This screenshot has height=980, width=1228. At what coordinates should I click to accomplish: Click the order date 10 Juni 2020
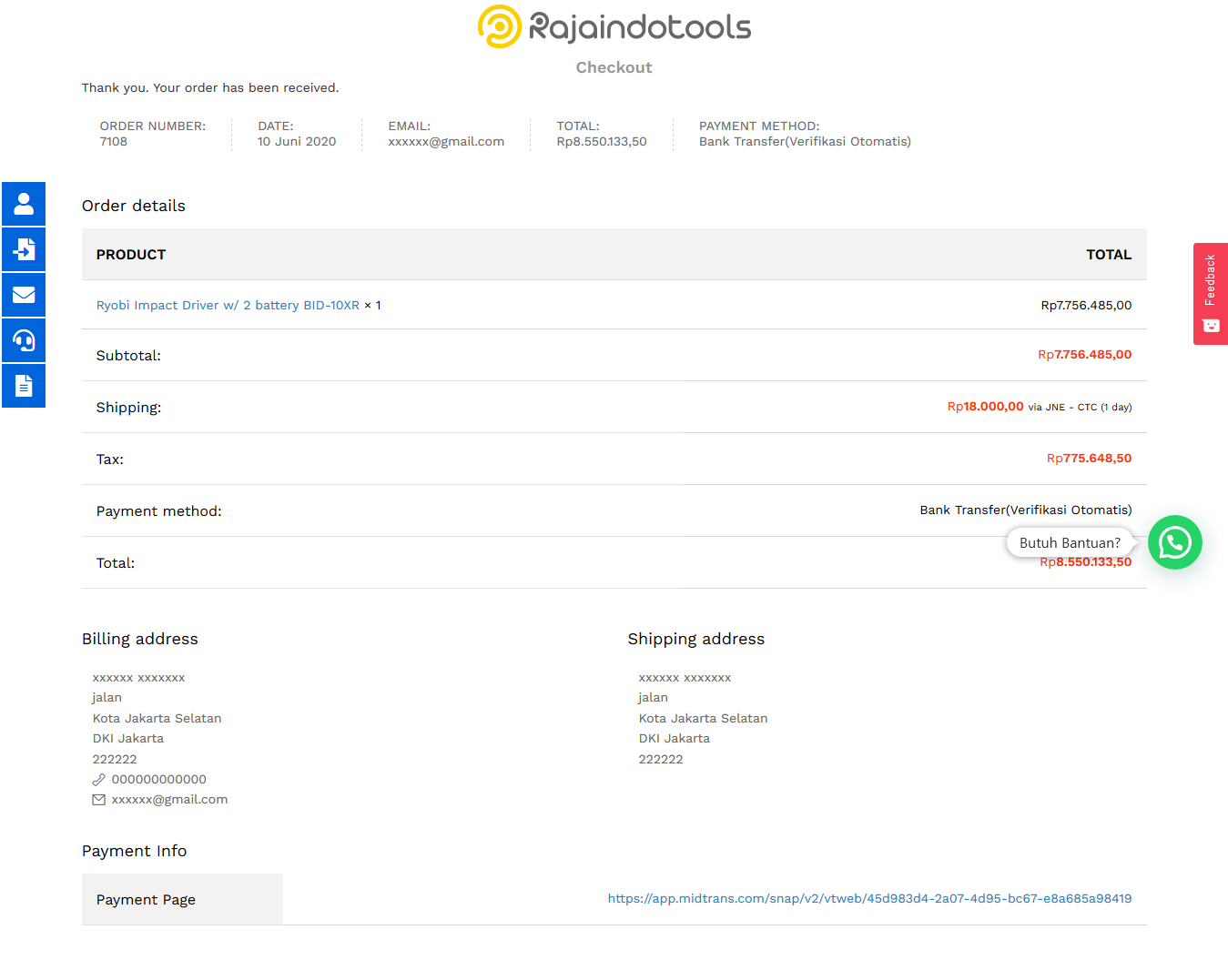[297, 141]
